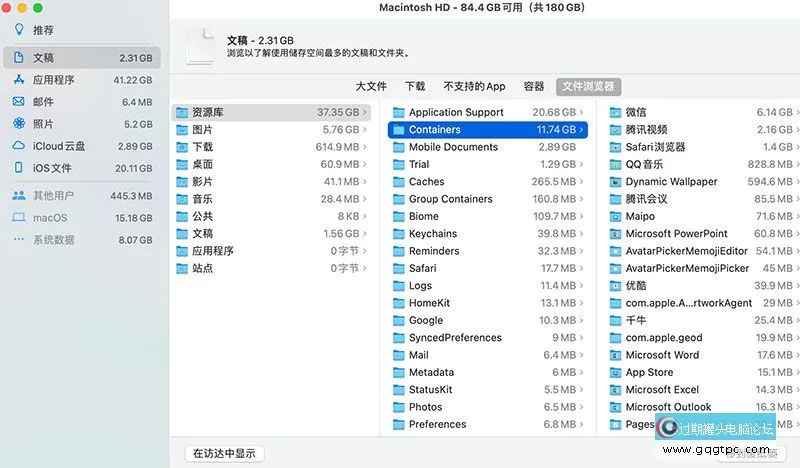Click the cloud icon for iCloud云盘
Image resolution: width=800 pixels, height=468 pixels.
[x=19, y=145]
